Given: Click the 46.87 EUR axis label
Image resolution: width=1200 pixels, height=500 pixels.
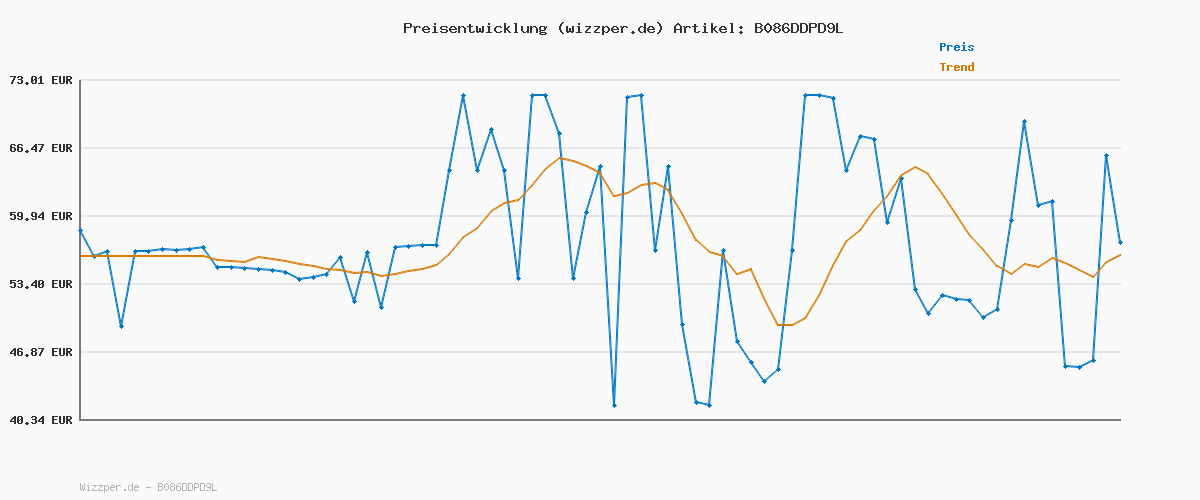Looking at the screenshot, I should (41, 352).
